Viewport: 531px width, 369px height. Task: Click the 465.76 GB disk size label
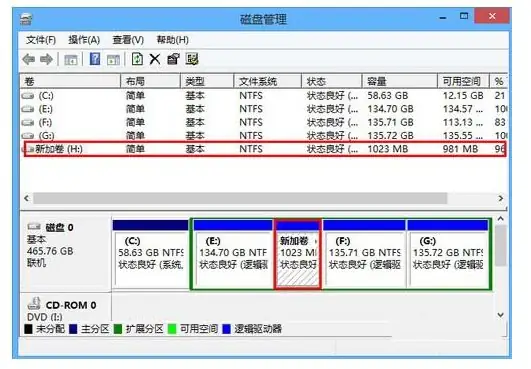50,251
